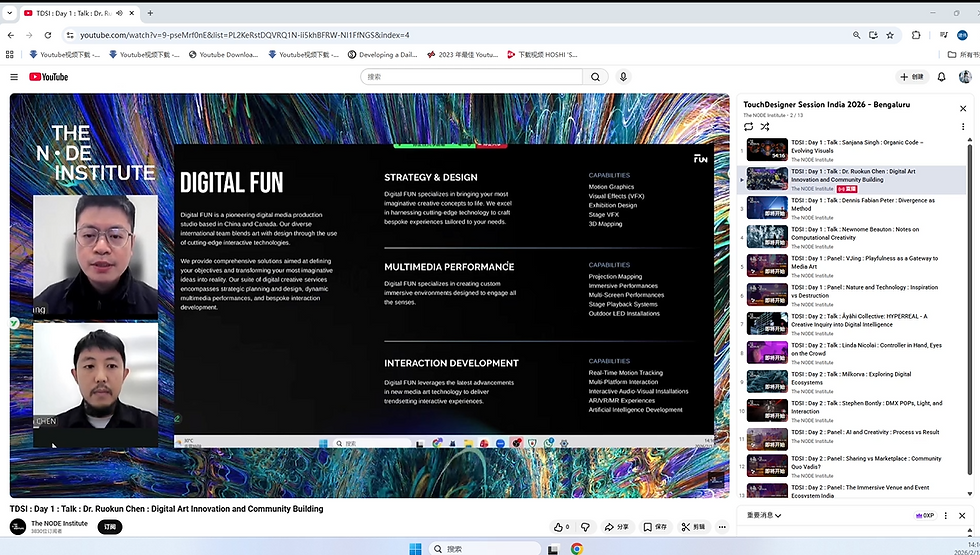
Task: Bookmark this page with the star icon
Action: pos(890,35)
